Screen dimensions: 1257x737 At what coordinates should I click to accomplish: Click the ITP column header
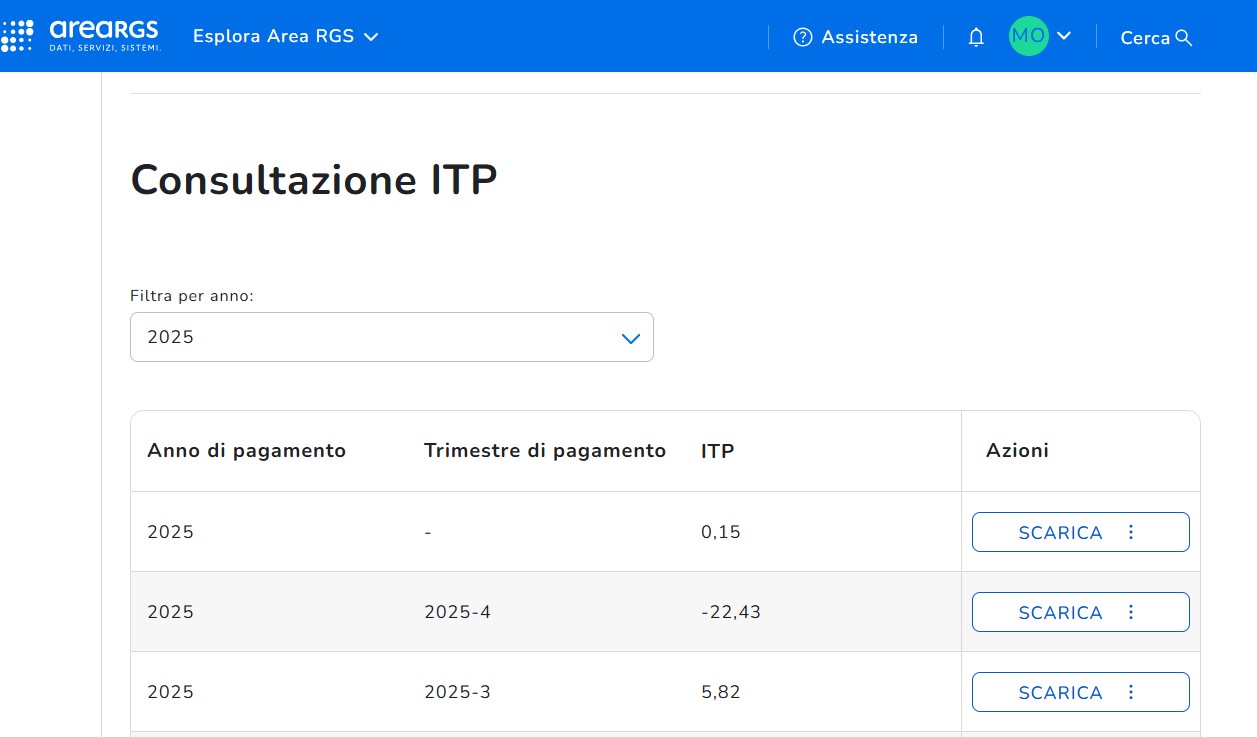[x=717, y=451]
